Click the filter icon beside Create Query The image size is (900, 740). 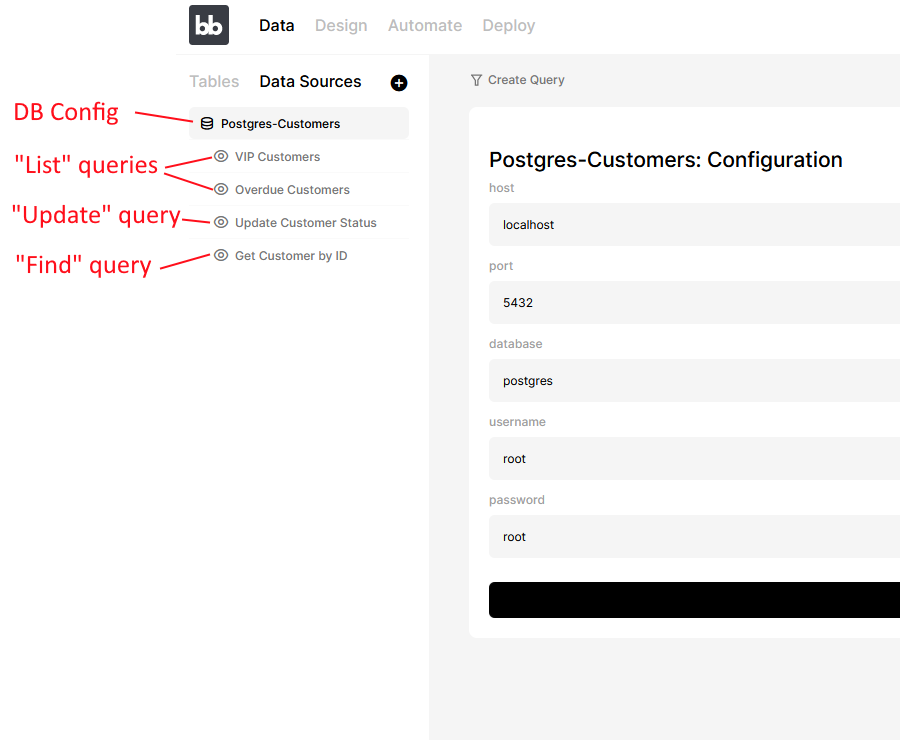tap(476, 79)
